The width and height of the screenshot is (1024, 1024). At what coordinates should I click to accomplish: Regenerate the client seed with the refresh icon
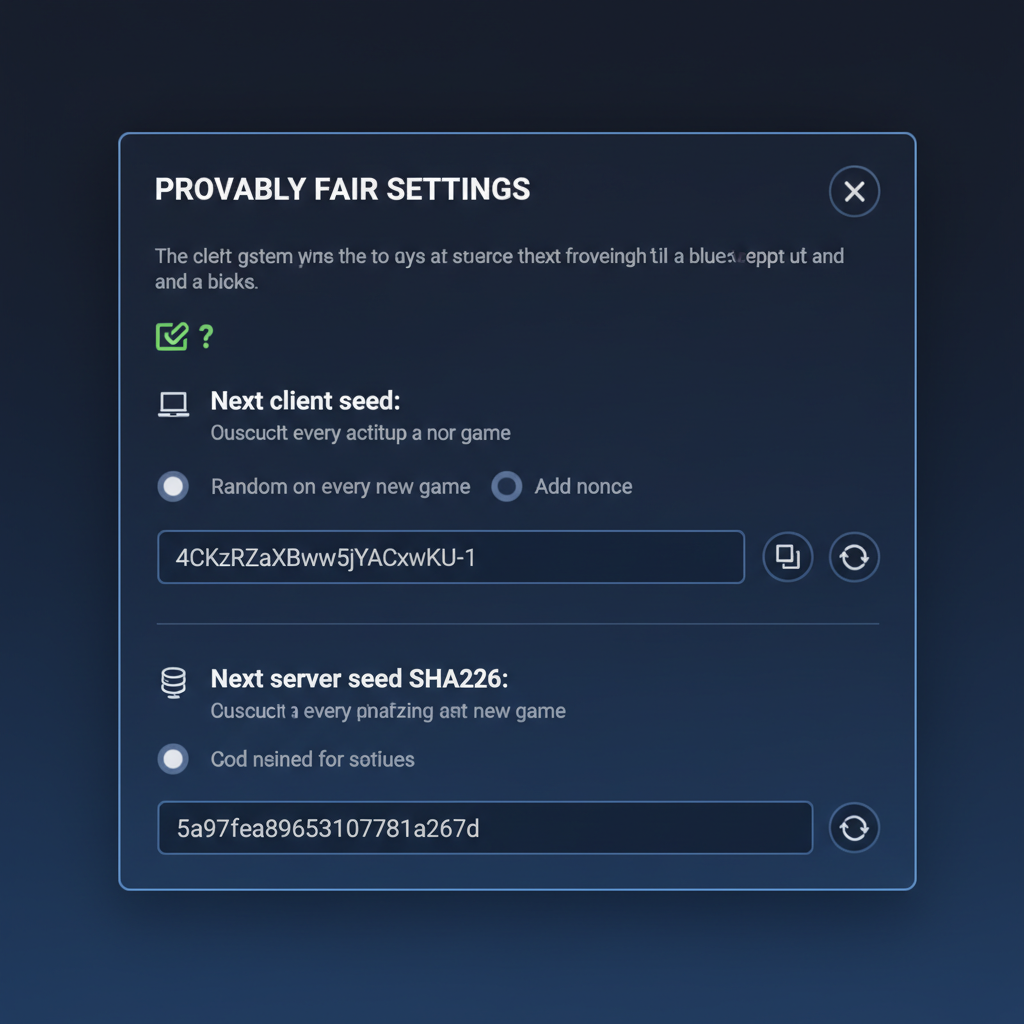pyautogui.click(x=854, y=557)
